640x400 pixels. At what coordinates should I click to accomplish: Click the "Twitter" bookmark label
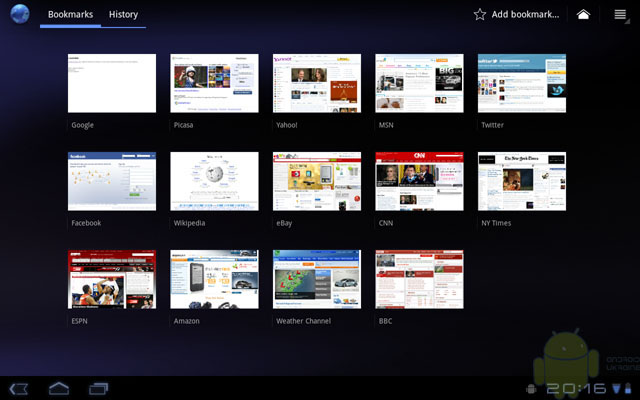pyautogui.click(x=492, y=125)
